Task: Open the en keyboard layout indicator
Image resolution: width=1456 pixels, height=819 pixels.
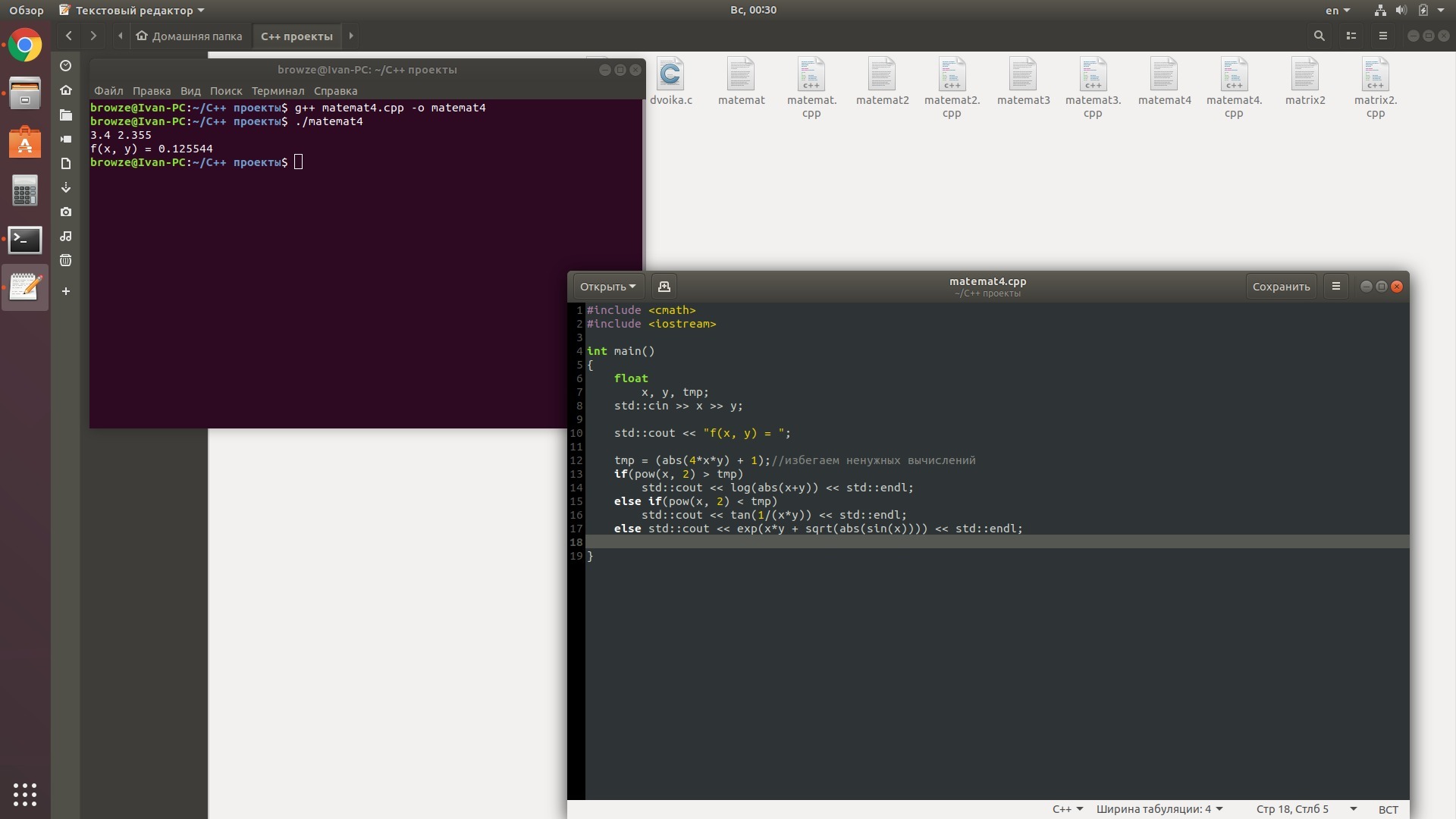Action: [1337, 11]
